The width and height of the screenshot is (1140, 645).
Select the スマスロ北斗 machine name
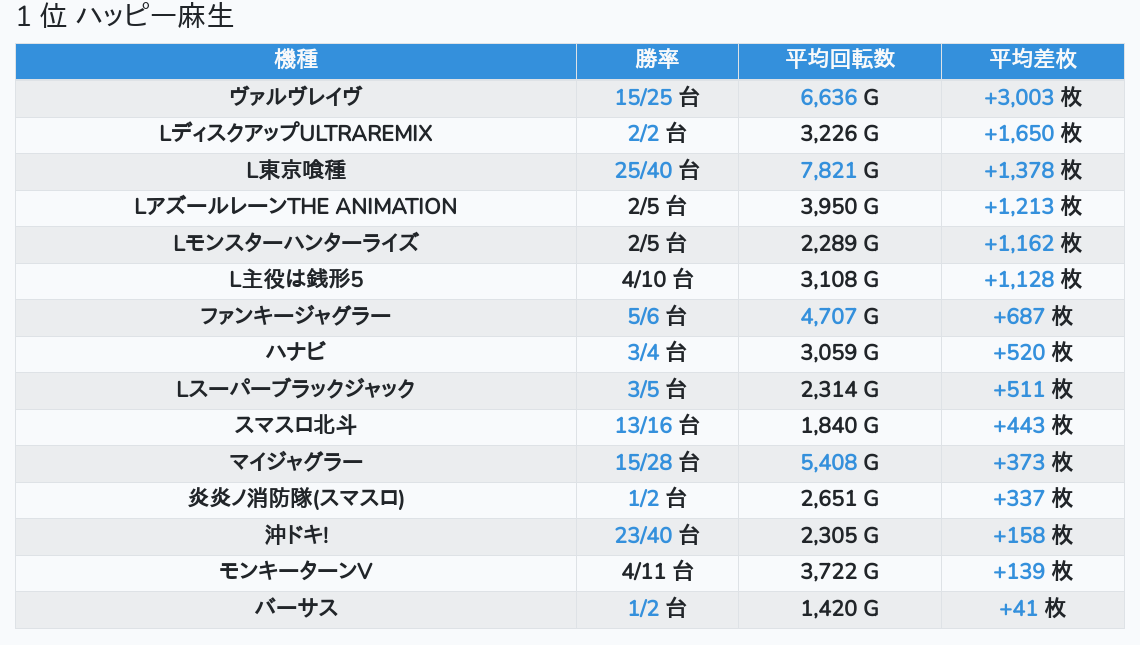point(295,425)
